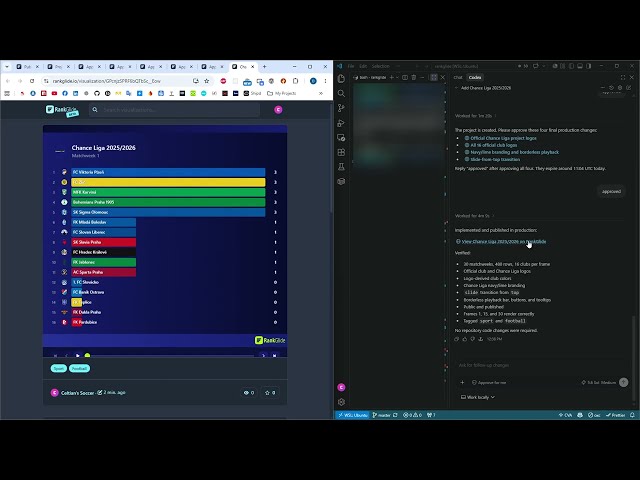Reload the browser page

[32, 81]
